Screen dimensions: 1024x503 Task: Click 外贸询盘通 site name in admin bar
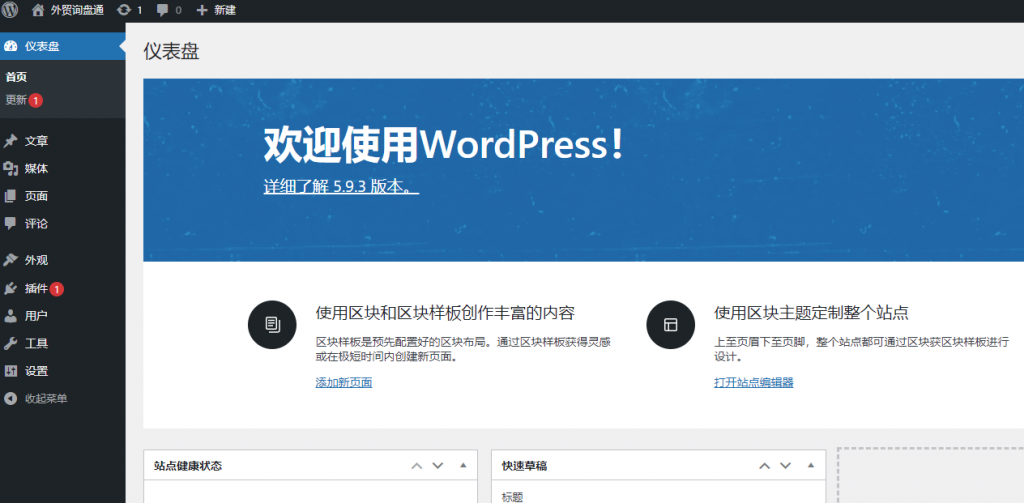pos(77,10)
